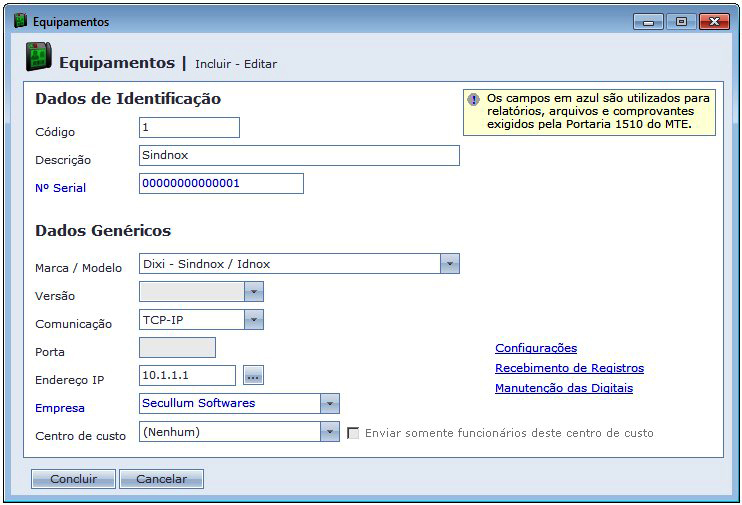Click the Centro de custo label
742x505 pixels.
(x=80, y=436)
